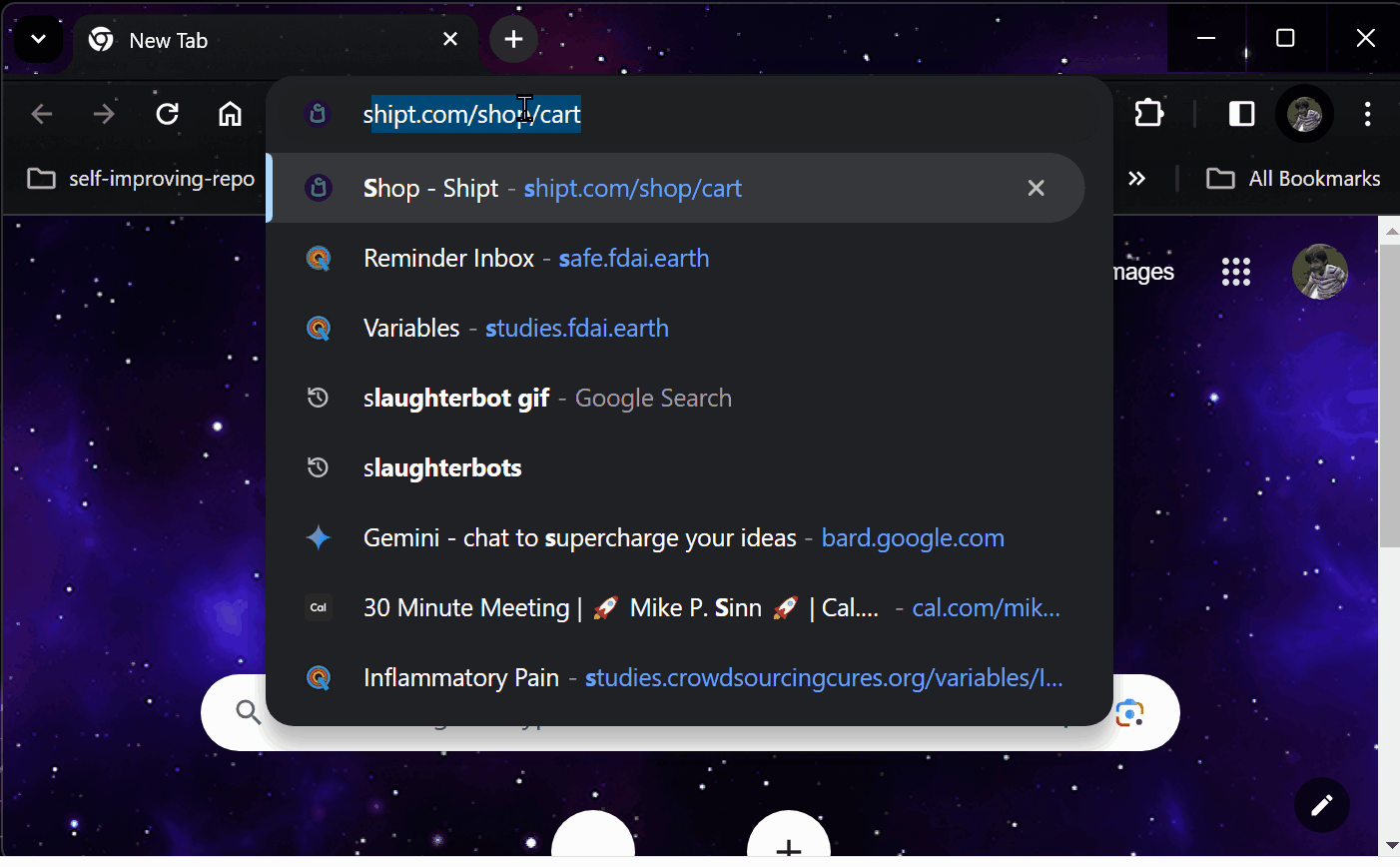Toggle the side panel icon
The height and width of the screenshot is (867, 1400).
pyautogui.click(x=1241, y=114)
